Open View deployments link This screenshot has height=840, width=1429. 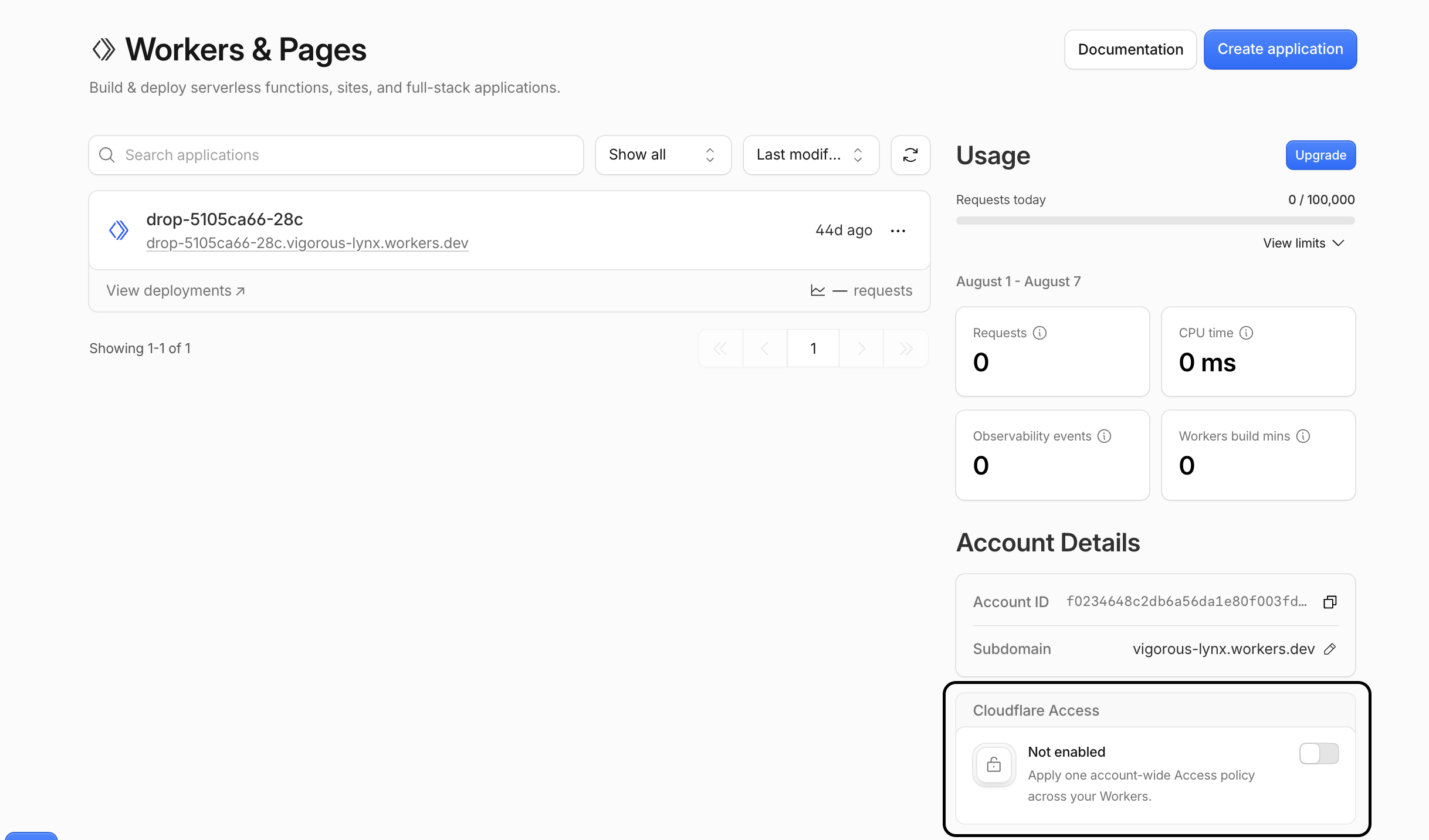(x=175, y=290)
